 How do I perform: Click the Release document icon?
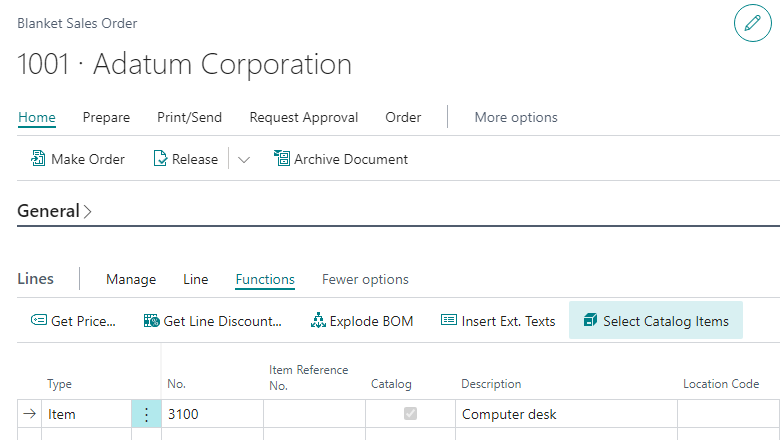pos(160,158)
